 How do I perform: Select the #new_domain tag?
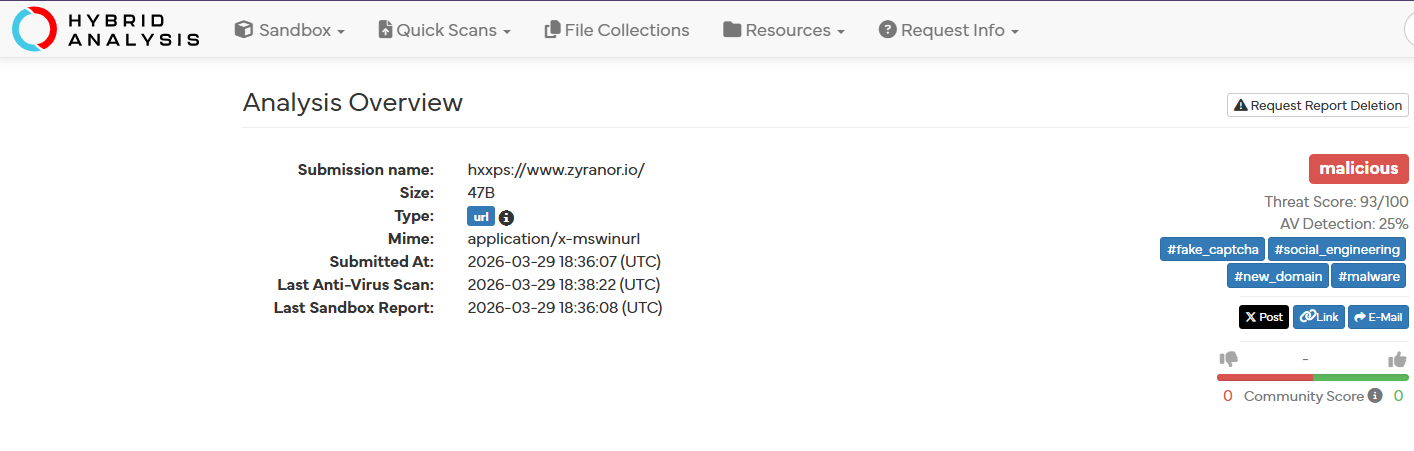point(1278,276)
